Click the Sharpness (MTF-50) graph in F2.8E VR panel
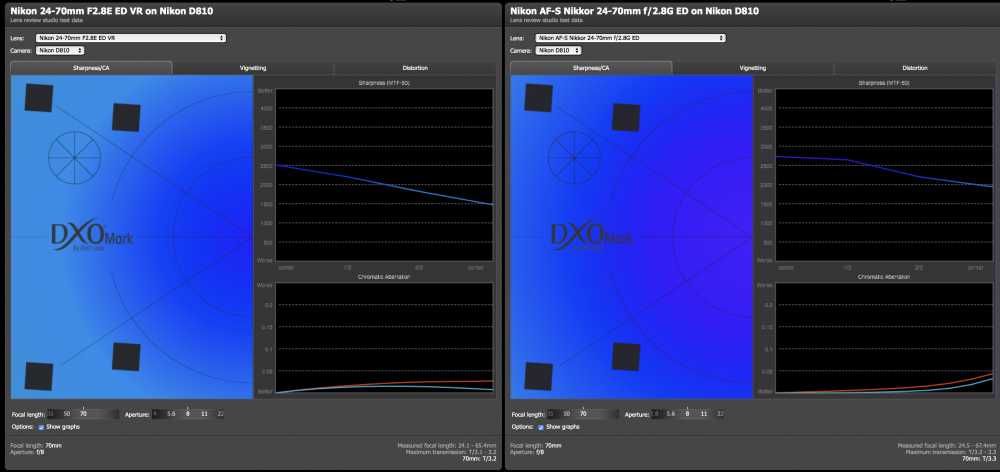Viewport: 1000px width, 472px height. coord(384,174)
